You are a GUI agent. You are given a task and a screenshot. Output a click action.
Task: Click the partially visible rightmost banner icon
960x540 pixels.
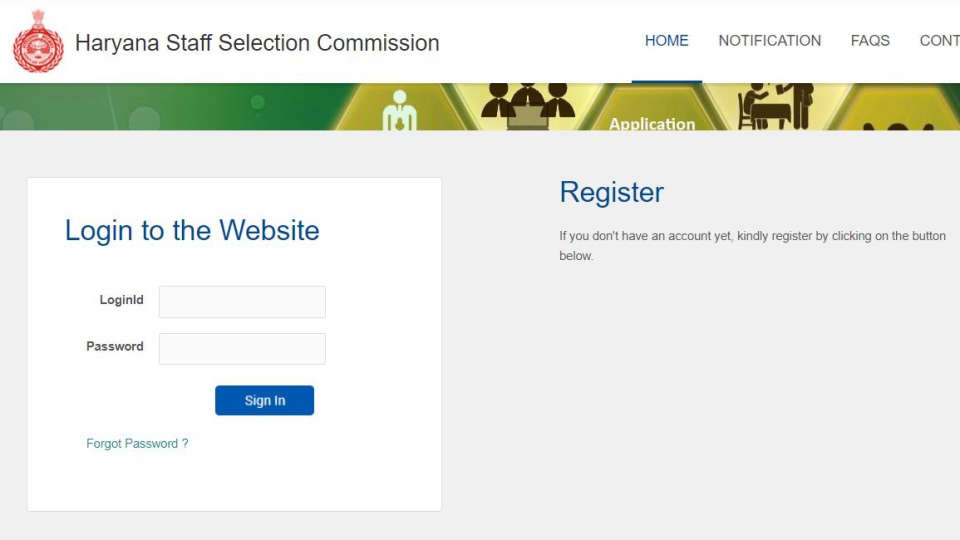pos(896,124)
